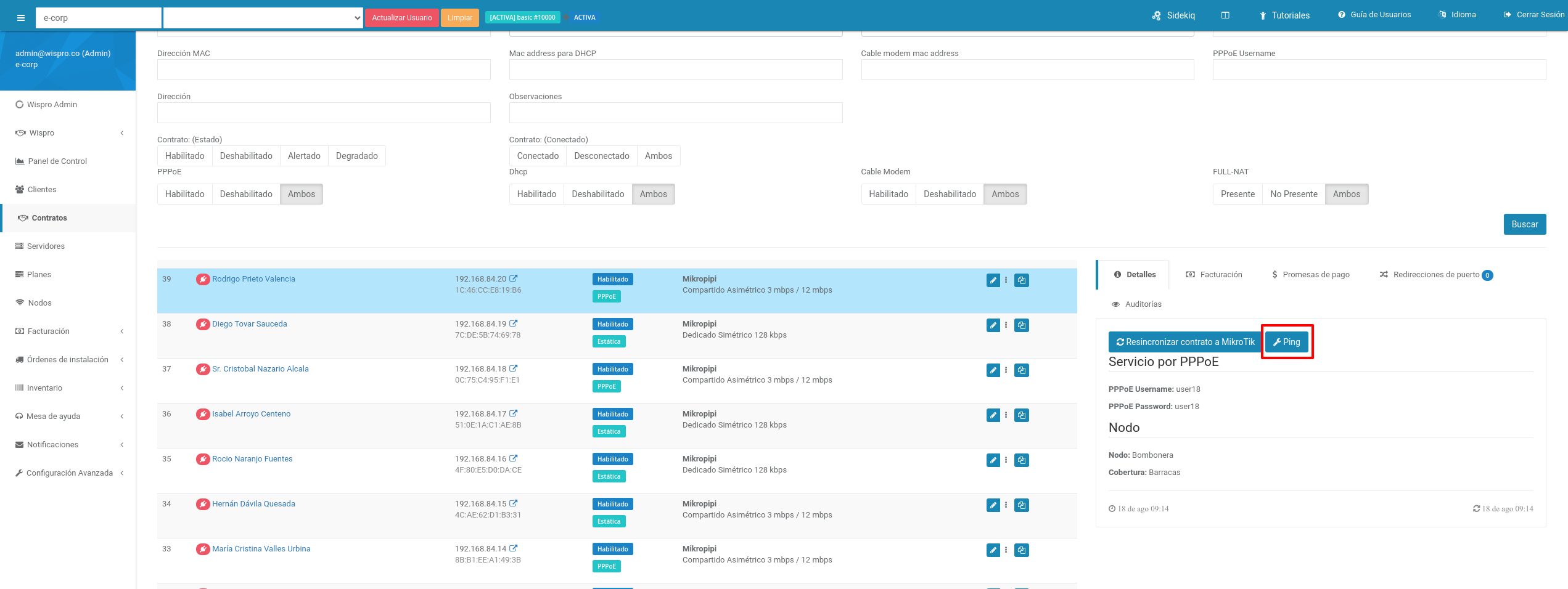Switch to Redirecciones de puerto tab

(x=1436, y=275)
